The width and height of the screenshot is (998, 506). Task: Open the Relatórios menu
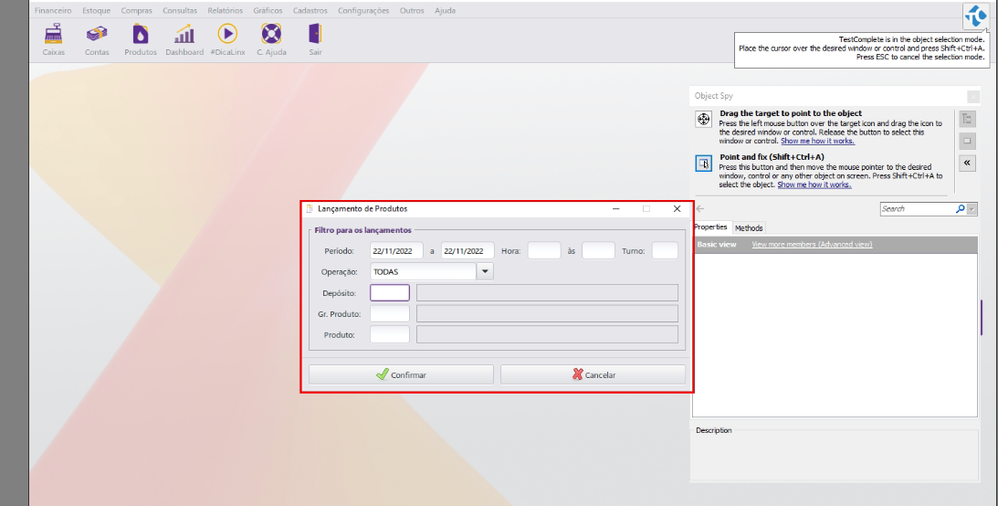(x=225, y=10)
